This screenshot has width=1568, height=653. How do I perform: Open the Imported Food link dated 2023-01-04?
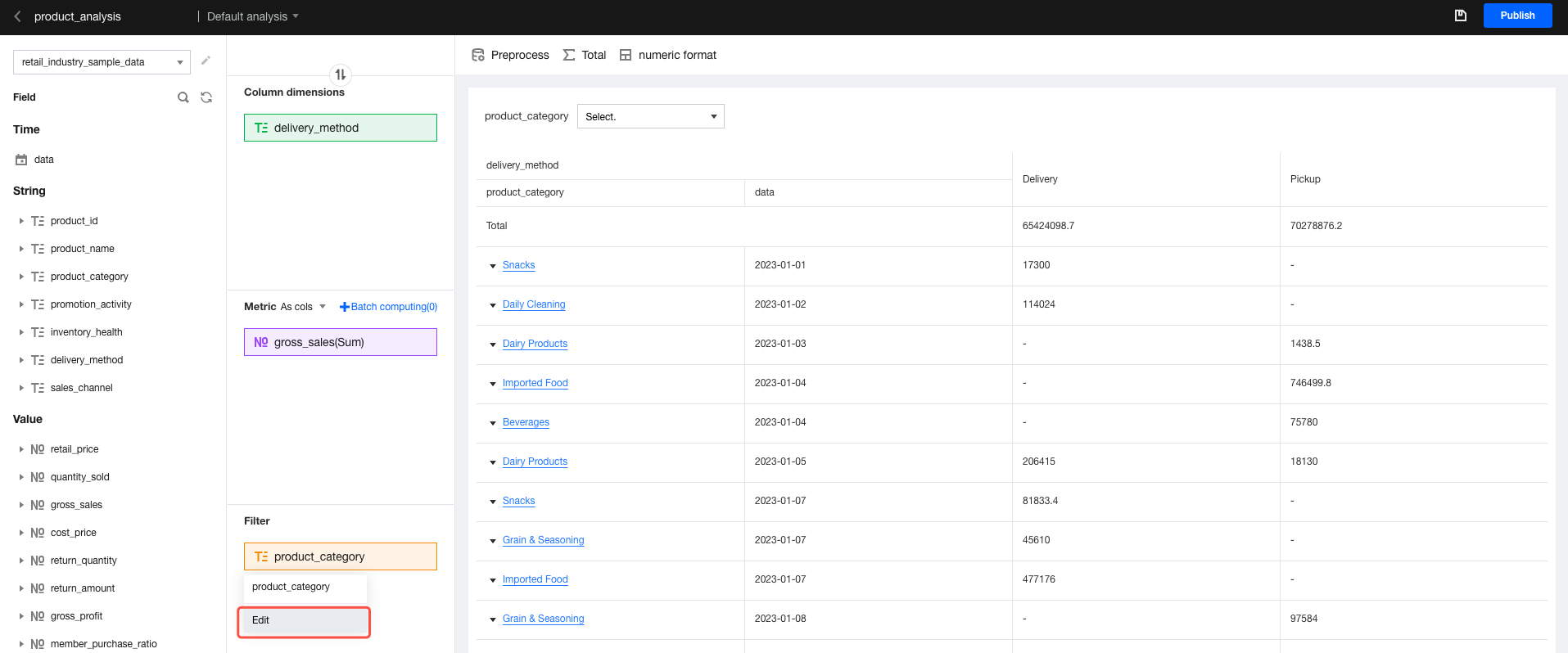(x=535, y=383)
